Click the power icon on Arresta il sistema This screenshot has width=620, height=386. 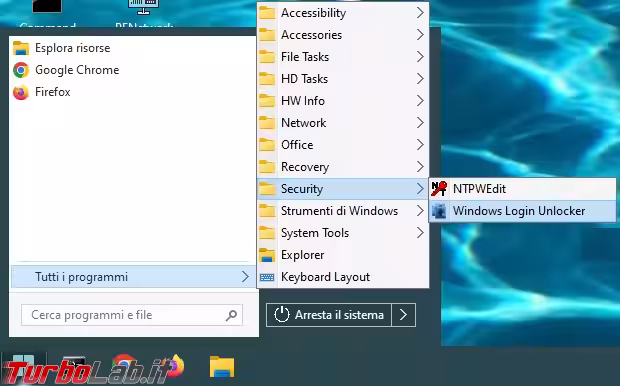pos(282,315)
